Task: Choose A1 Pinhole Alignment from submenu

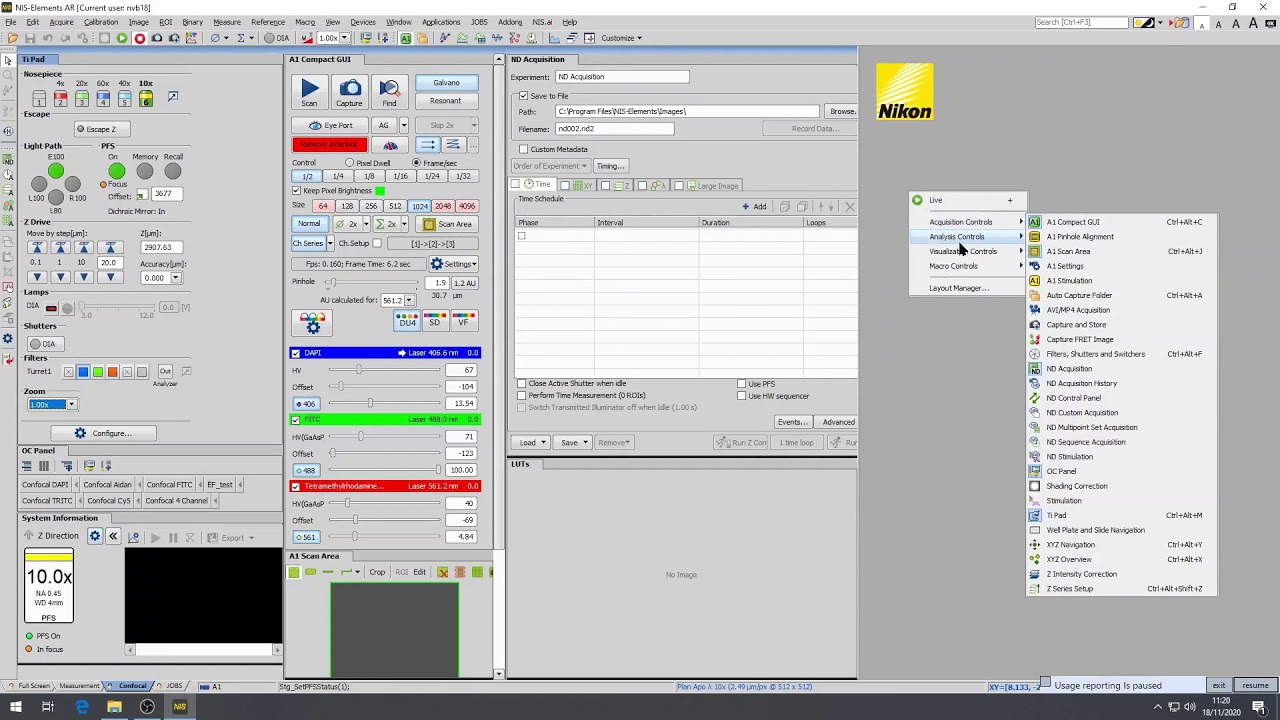Action: click(x=1120, y=237)
